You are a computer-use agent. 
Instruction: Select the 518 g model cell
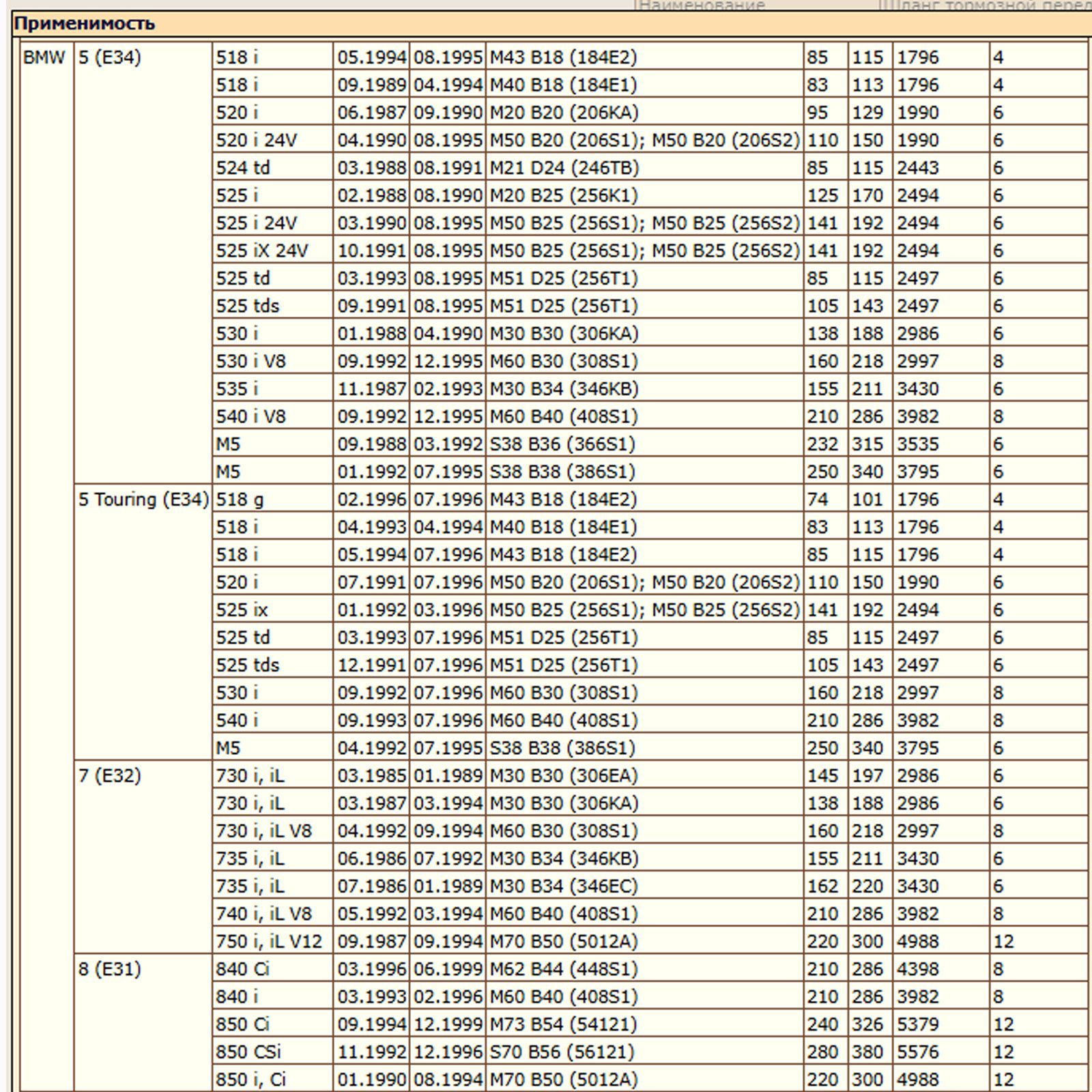[240, 500]
